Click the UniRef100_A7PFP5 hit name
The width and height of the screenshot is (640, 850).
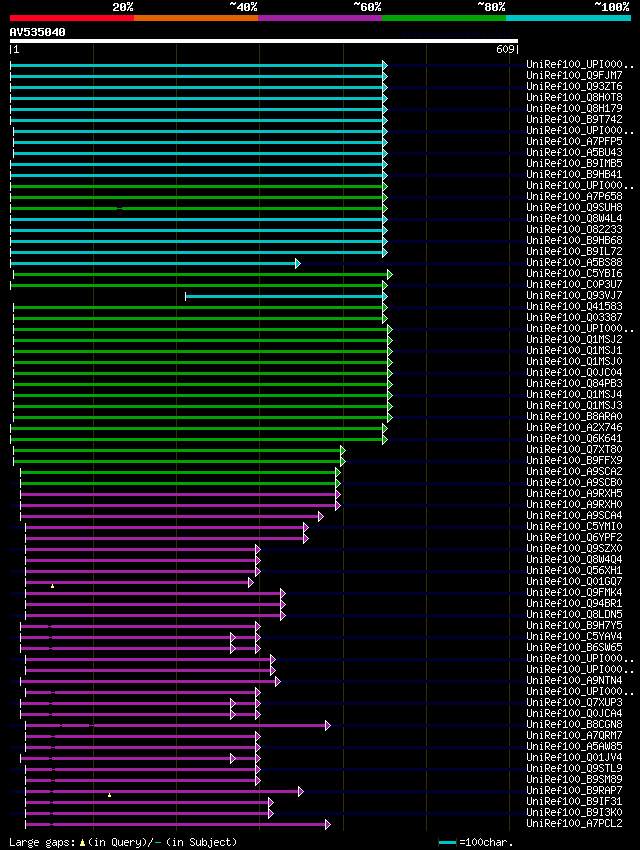(574, 141)
